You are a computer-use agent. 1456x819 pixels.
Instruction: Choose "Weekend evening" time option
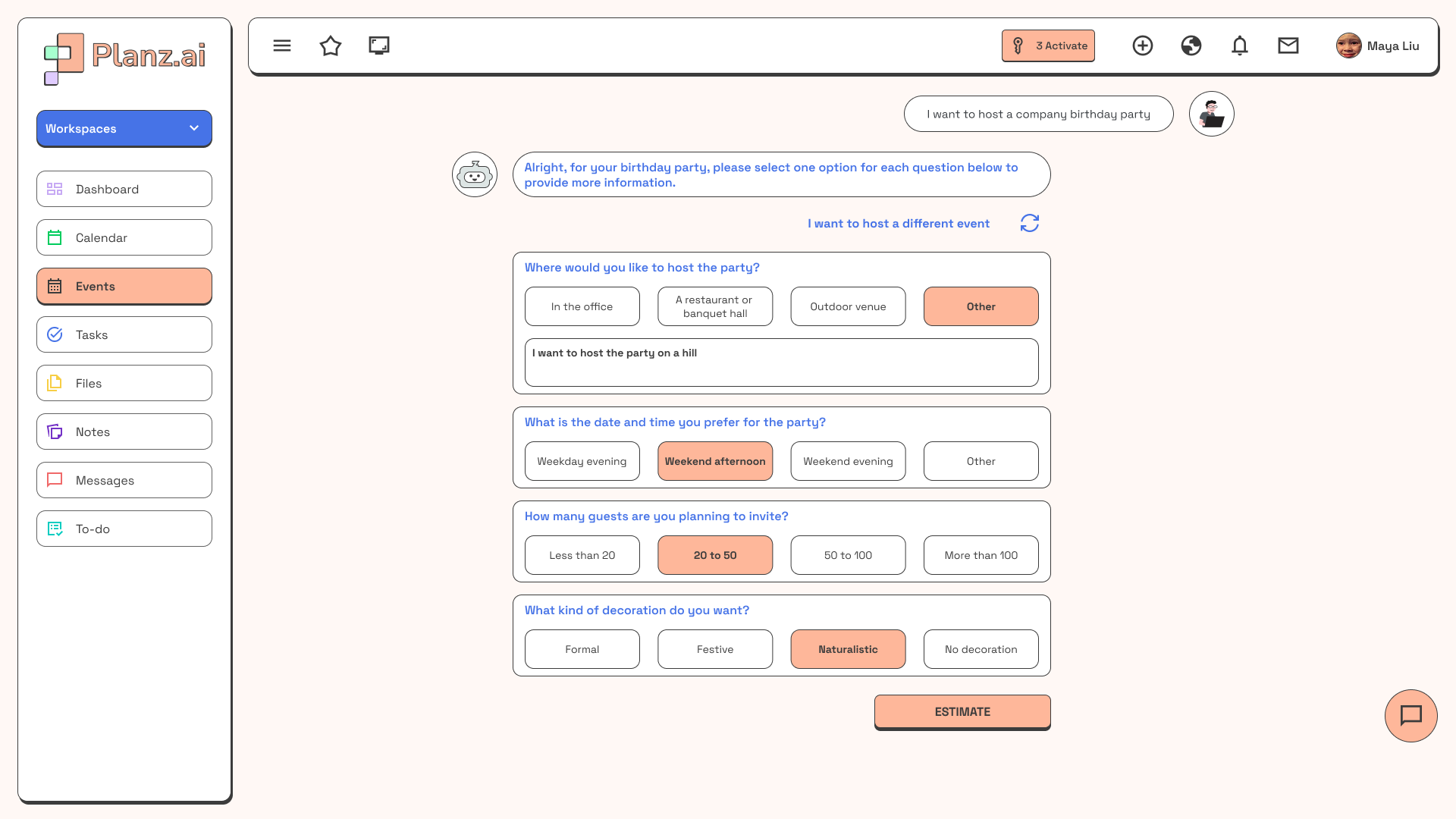click(x=848, y=461)
